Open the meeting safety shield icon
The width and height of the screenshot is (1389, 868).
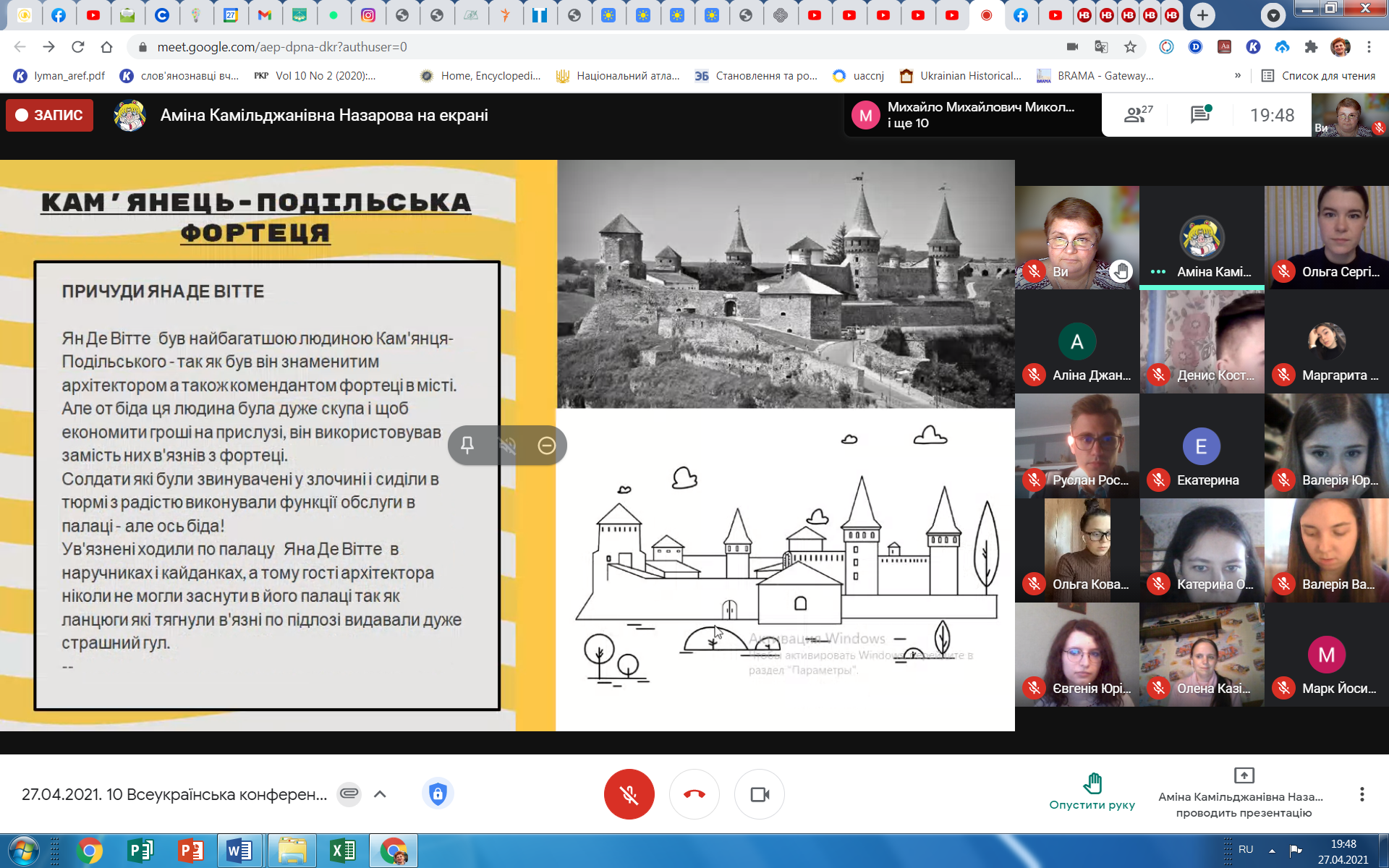pyautogui.click(x=437, y=794)
